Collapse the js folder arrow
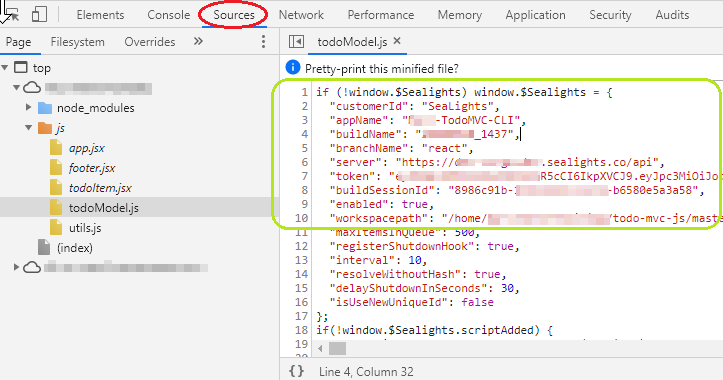 29,127
